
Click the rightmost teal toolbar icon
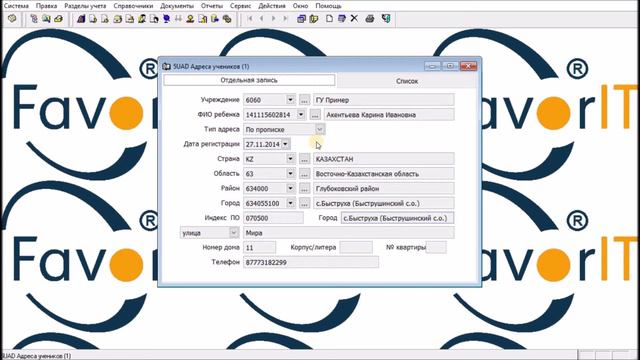[386, 19]
